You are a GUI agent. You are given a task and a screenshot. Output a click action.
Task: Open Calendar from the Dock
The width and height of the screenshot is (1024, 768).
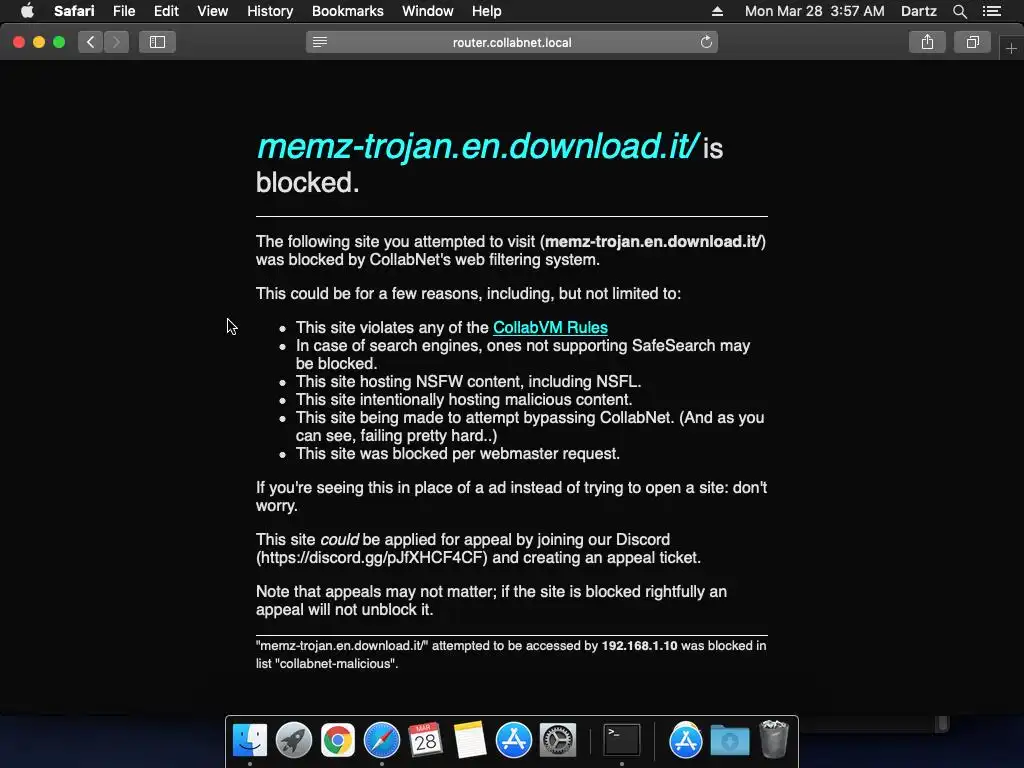[425, 741]
